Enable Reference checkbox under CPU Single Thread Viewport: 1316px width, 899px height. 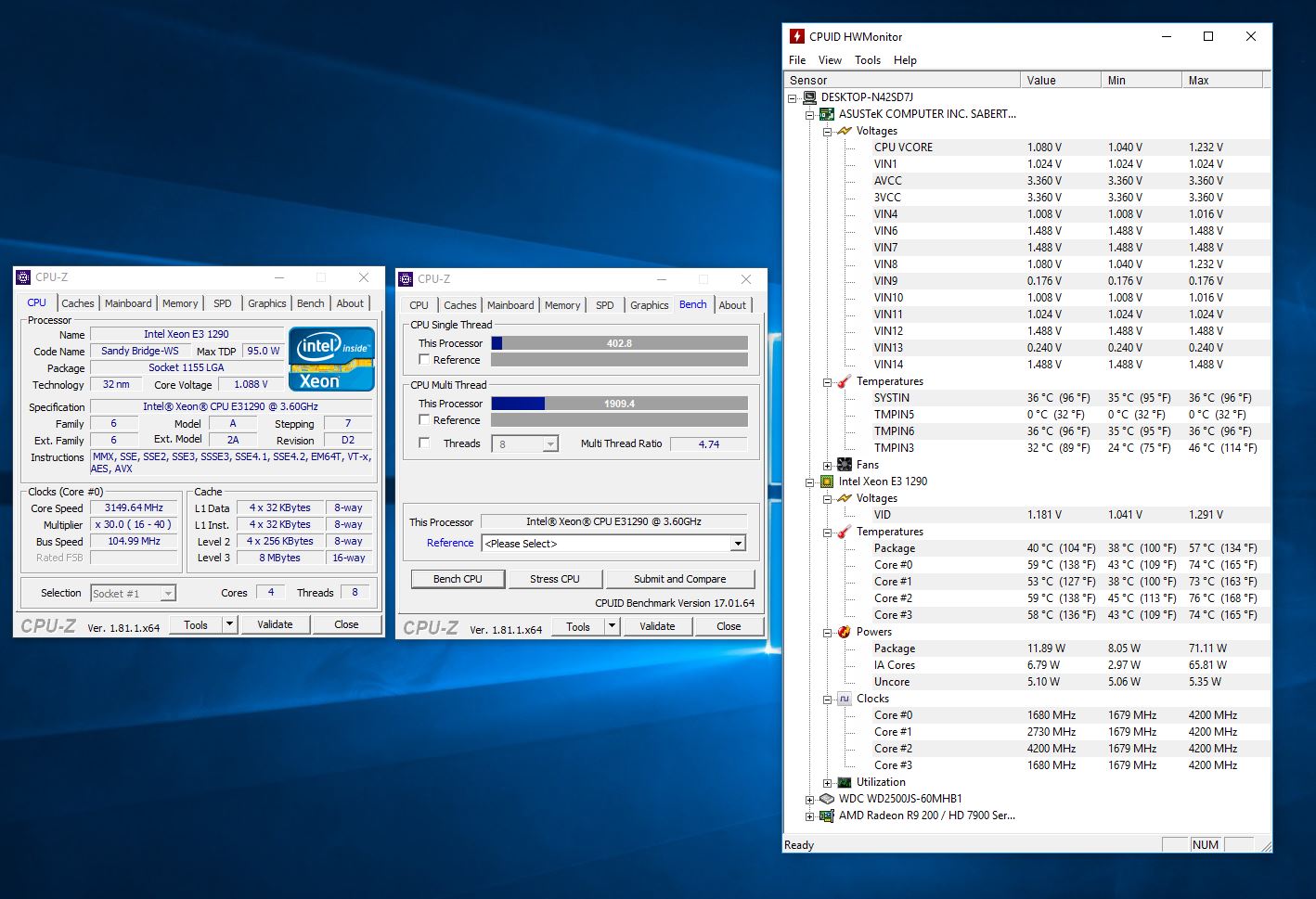(424, 360)
